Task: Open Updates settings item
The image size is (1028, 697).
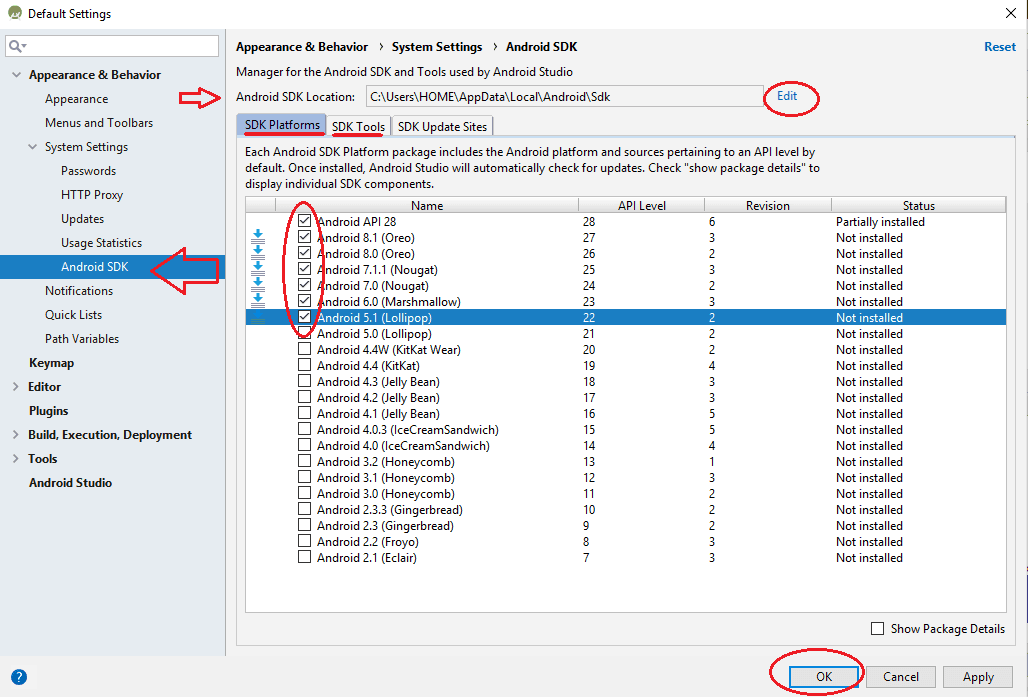Action: (83, 219)
